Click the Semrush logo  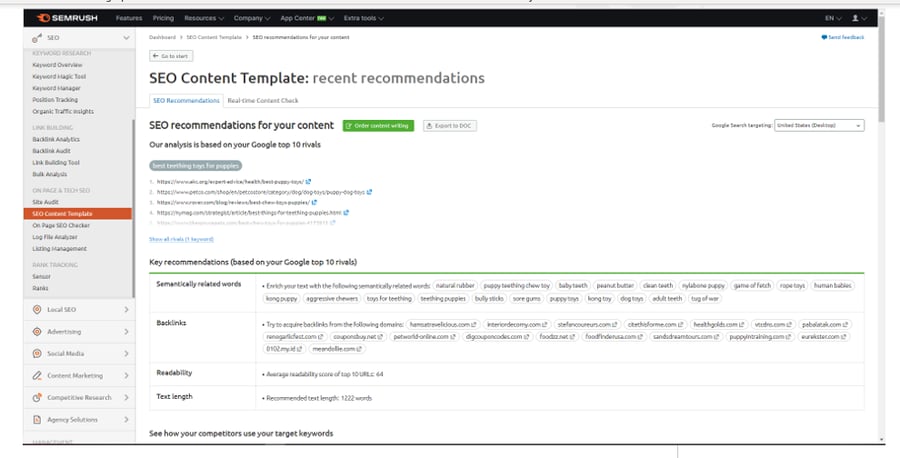(x=67, y=18)
